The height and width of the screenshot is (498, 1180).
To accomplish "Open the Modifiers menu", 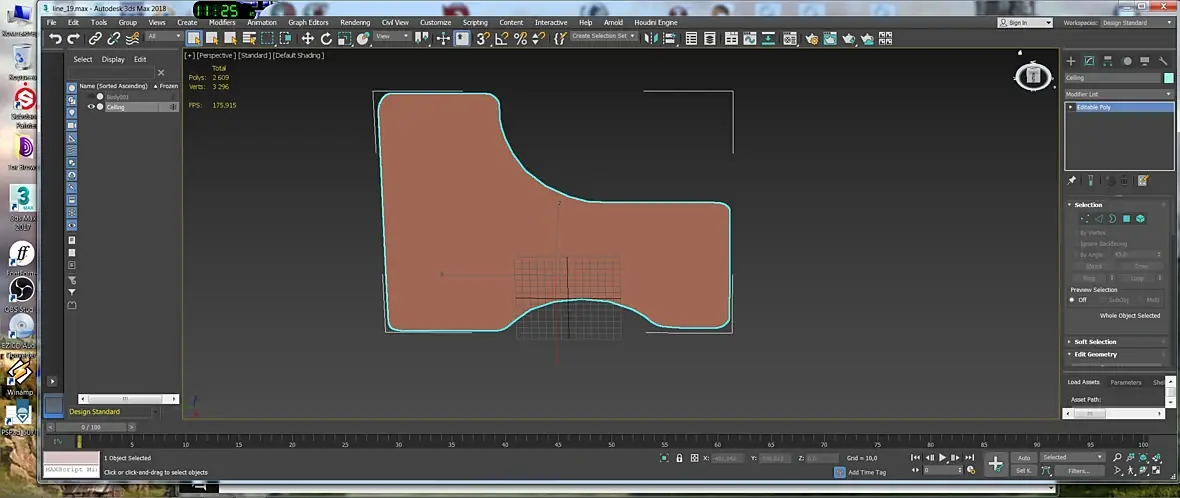I will 222,22.
